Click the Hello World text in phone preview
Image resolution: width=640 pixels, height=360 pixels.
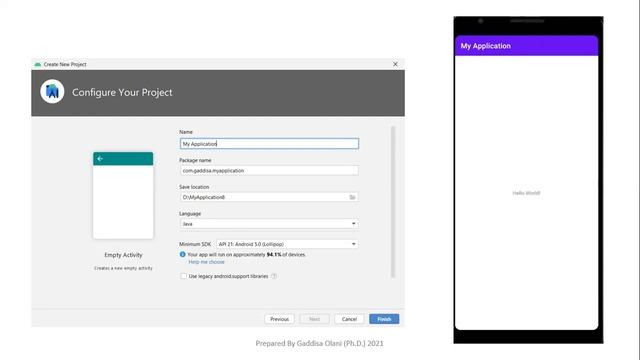coord(526,193)
